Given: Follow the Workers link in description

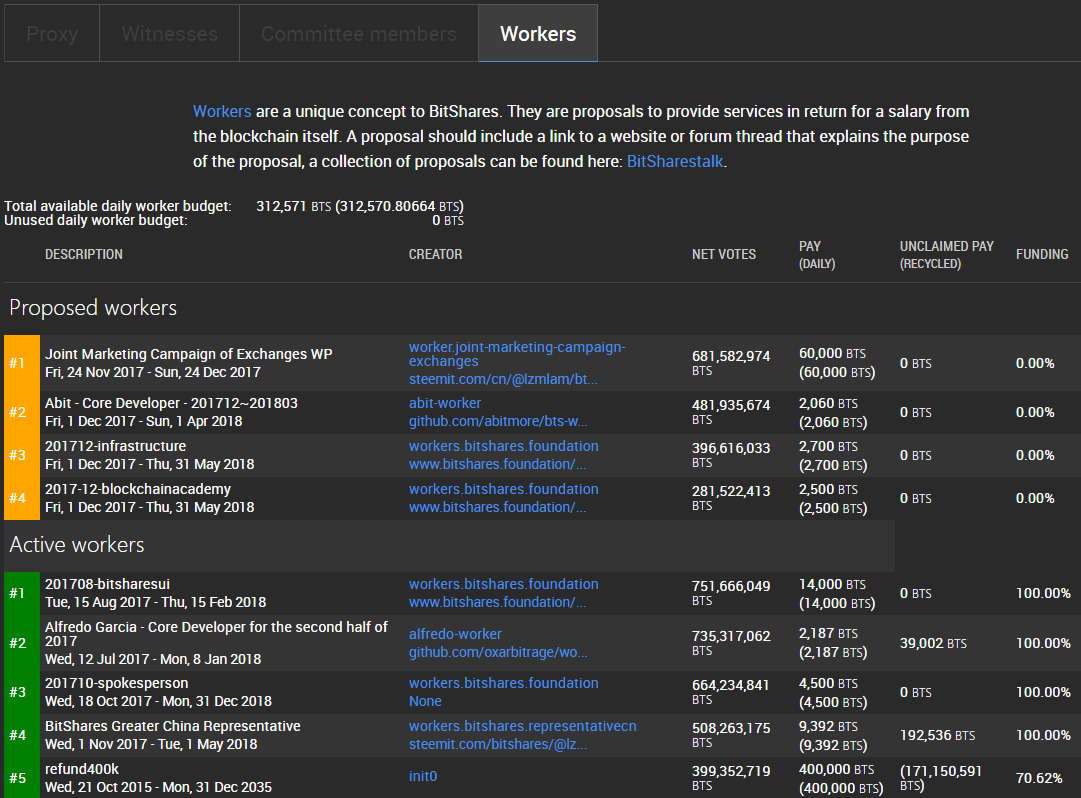Looking at the screenshot, I should [222, 112].
